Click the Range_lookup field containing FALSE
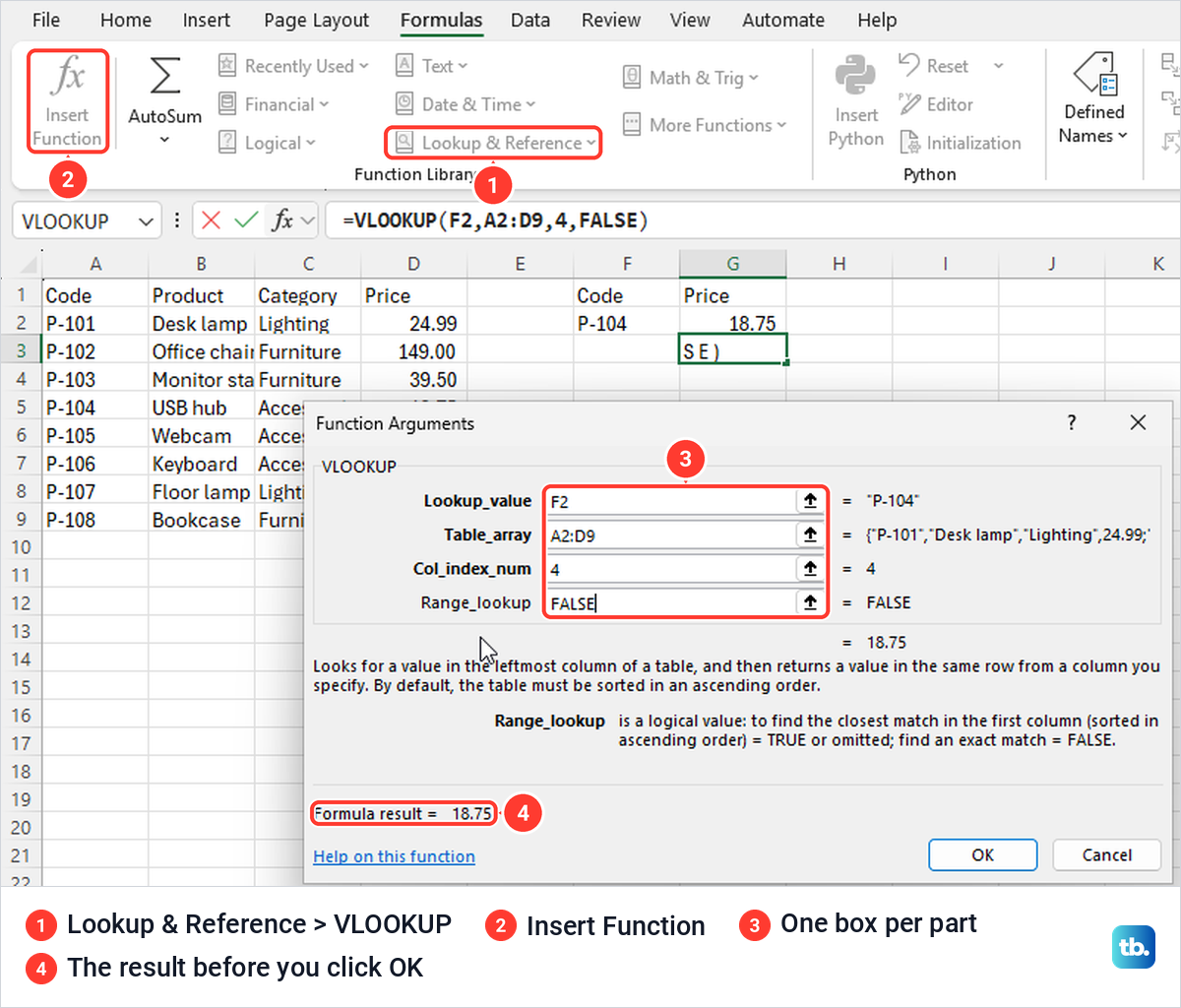The height and width of the screenshot is (1008, 1181). click(x=670, y=602)
